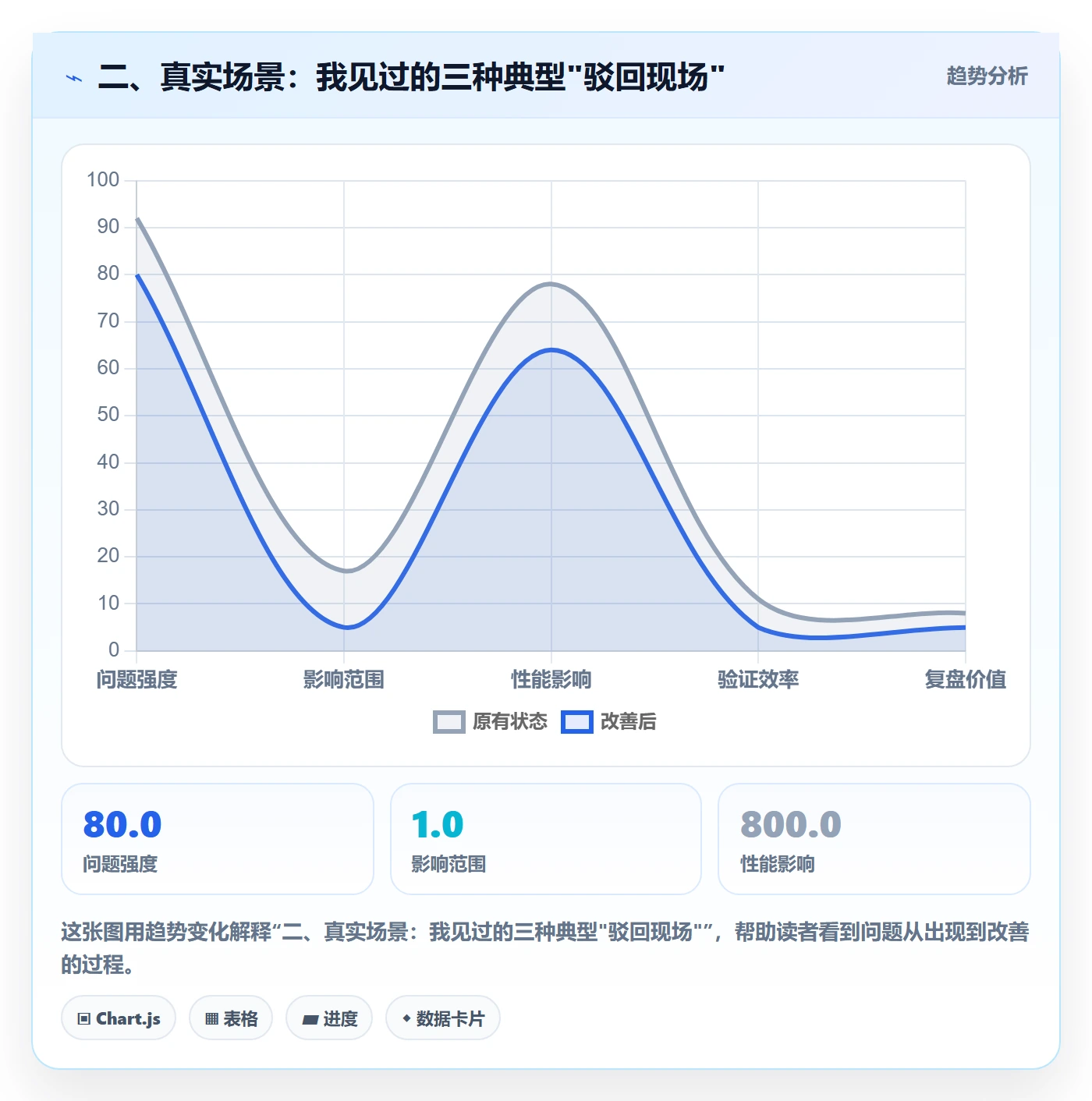Open the 1.0 影响范围 data card
Viewport: 1092px width, 1101px height.
(x=546, y=839)
